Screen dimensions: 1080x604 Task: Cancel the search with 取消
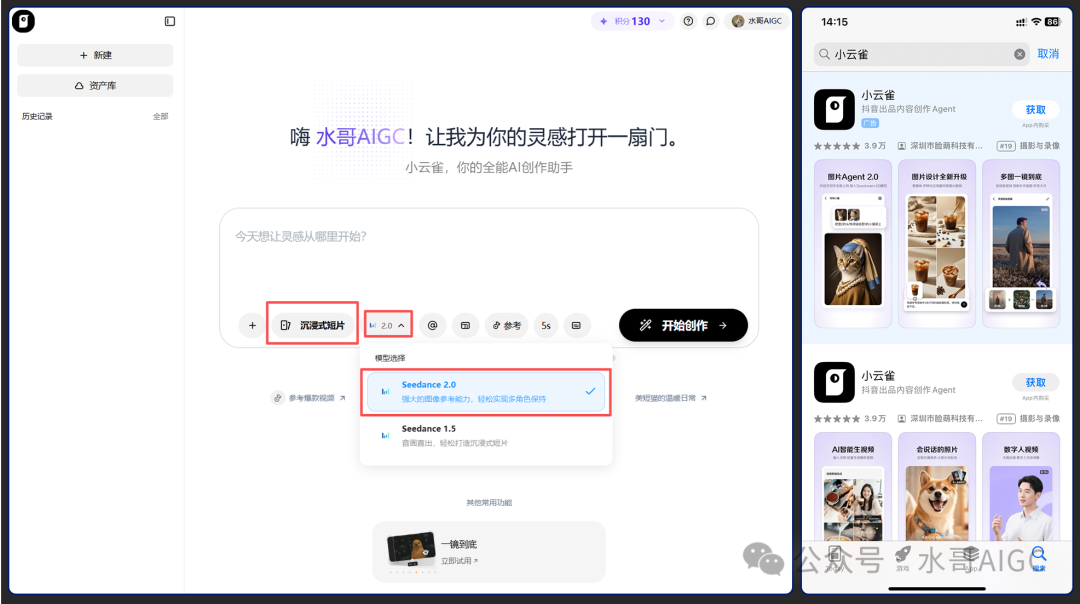[x=1046, y=53]
